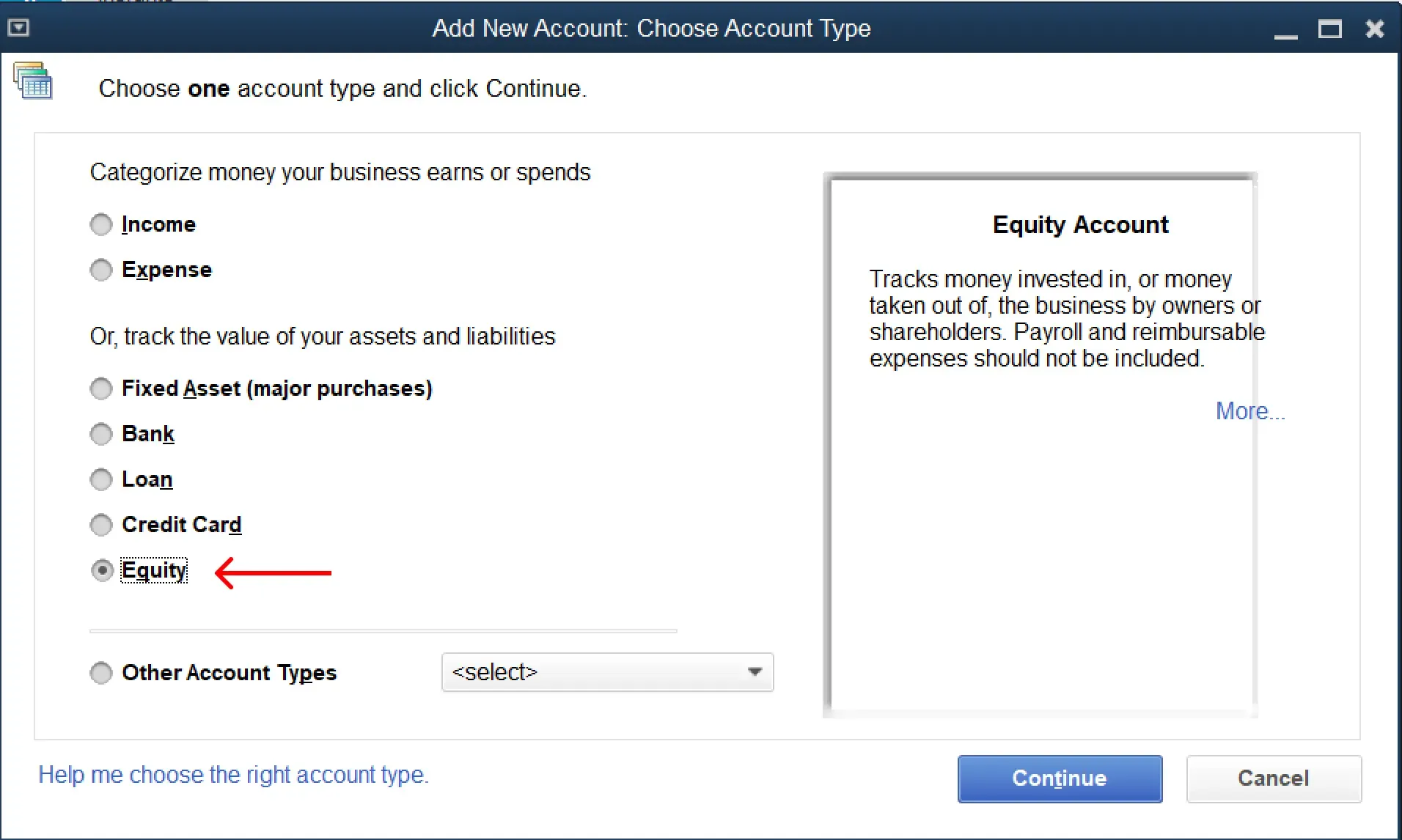
Task: Click 'Or, track the value of your assets' text
Action: pyautogui.click(x=323, y=336)
